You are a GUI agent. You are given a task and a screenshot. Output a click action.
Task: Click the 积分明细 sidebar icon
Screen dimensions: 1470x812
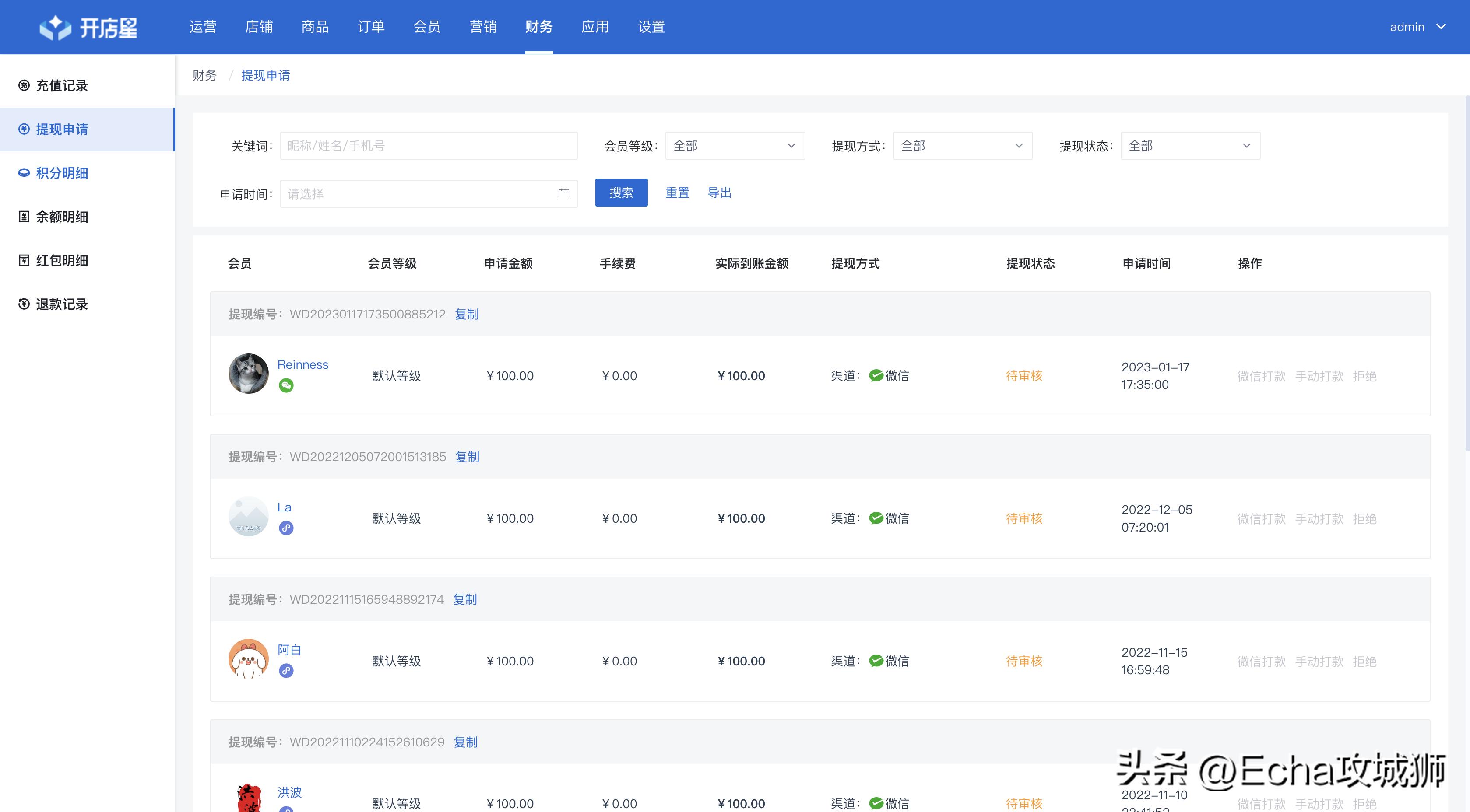click(x=23, y=173)
